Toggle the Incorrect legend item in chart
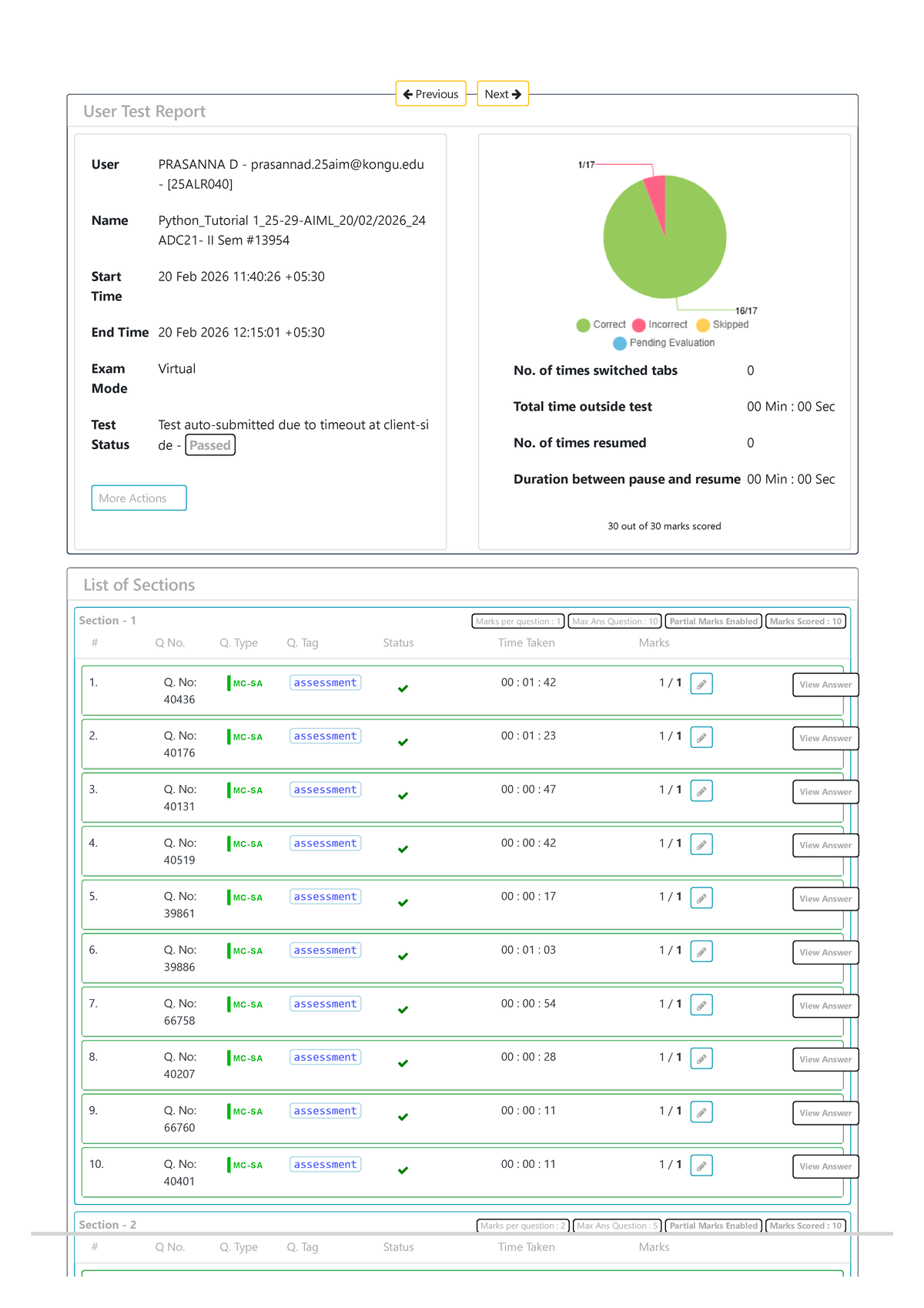The width and height of the screenshot is (924, 1308). 660,325
